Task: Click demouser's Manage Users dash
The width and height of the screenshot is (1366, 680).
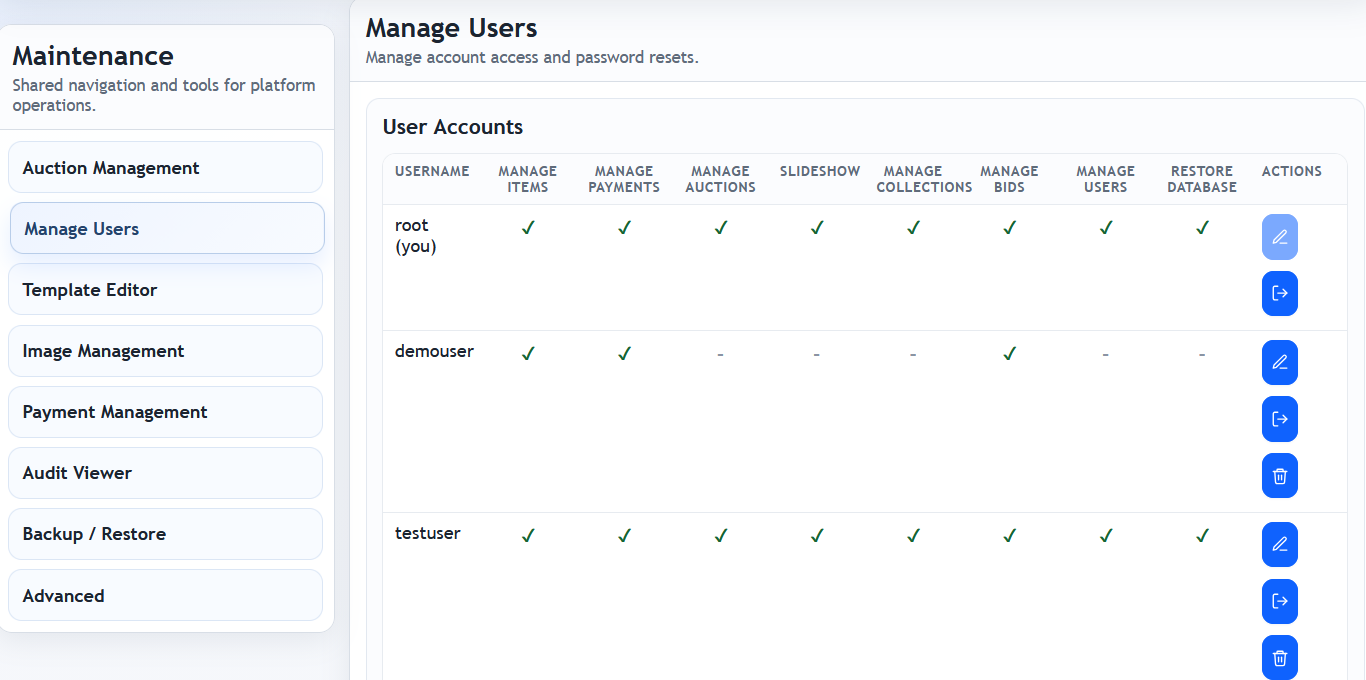Action: click(1105, 354)
